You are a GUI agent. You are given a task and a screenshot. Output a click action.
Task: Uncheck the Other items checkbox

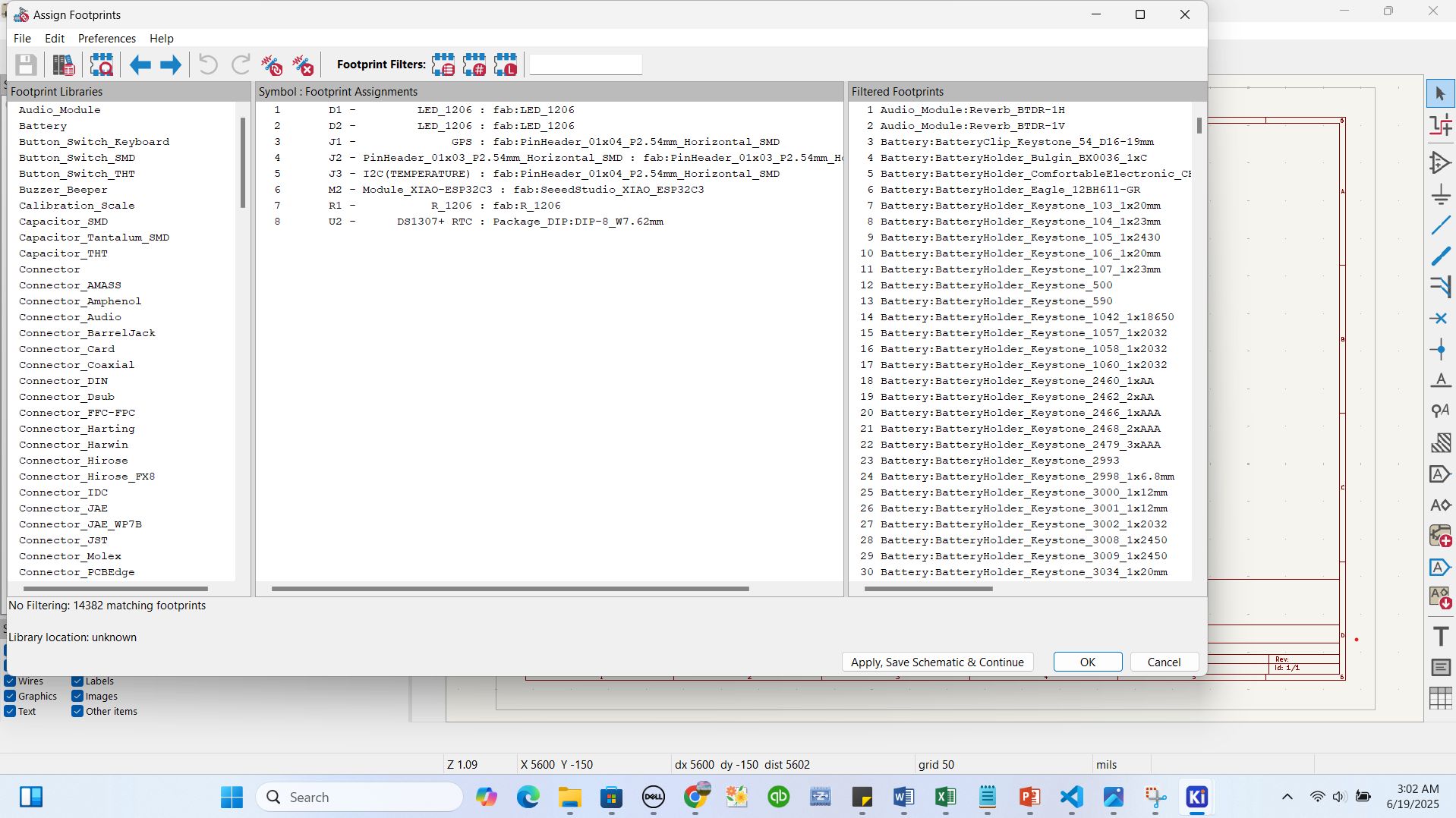77,712
